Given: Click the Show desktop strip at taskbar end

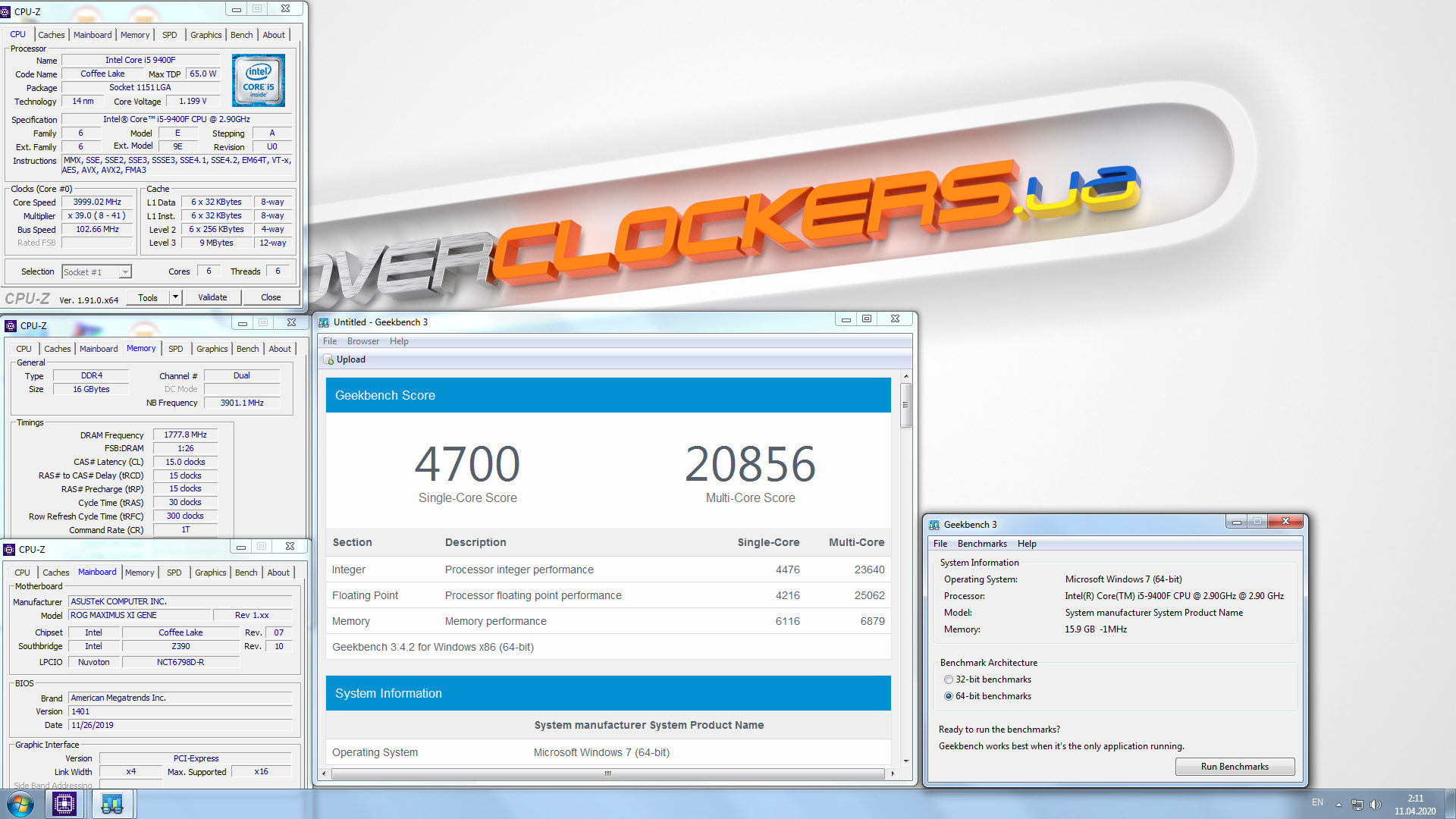Looking at the screenshot, I should pos(1450,804).
